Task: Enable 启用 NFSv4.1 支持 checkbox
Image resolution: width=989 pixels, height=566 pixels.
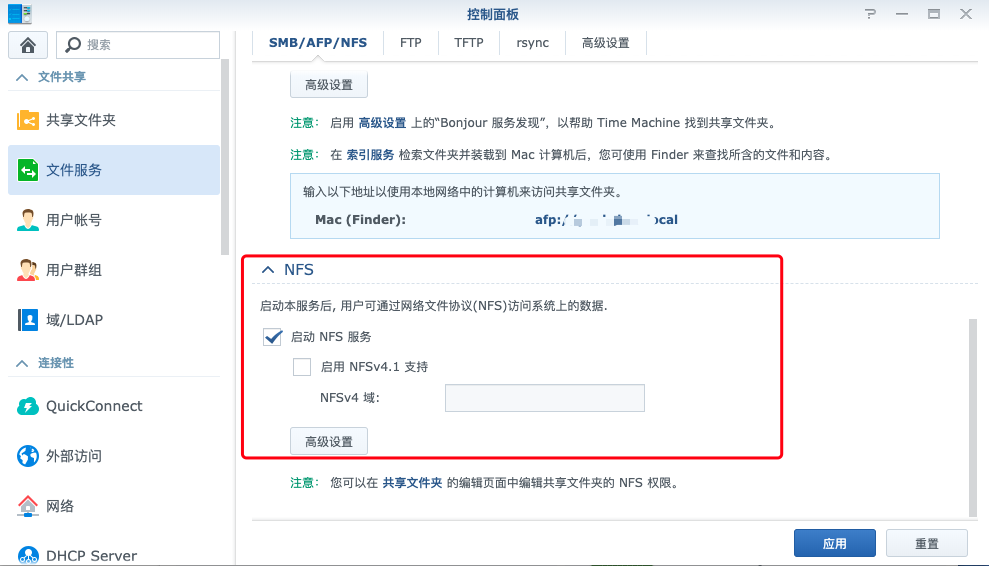Action: 302,367
